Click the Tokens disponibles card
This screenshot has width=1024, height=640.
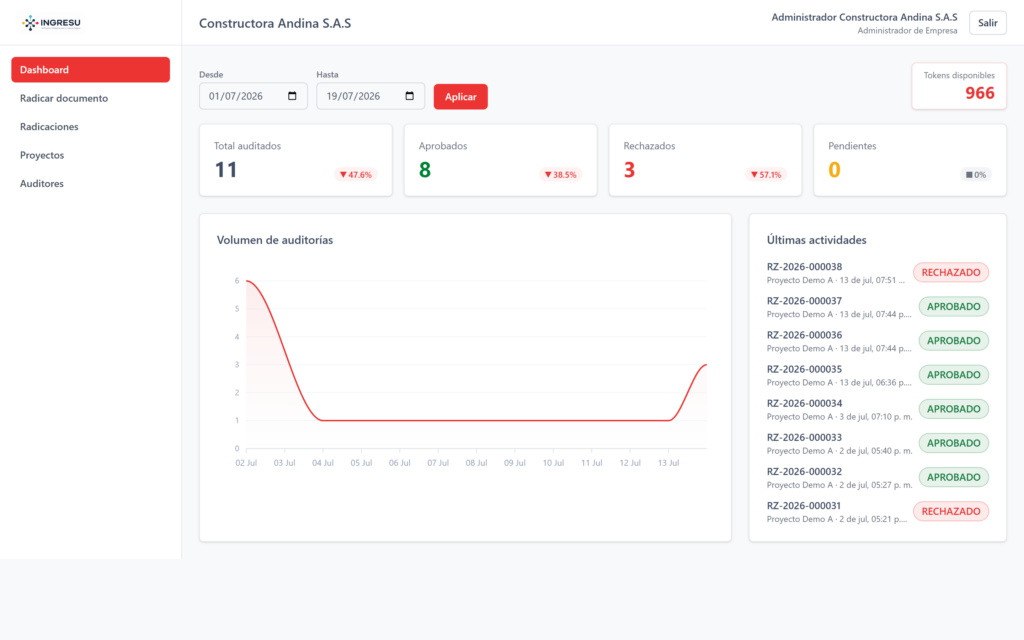point(959,86)
